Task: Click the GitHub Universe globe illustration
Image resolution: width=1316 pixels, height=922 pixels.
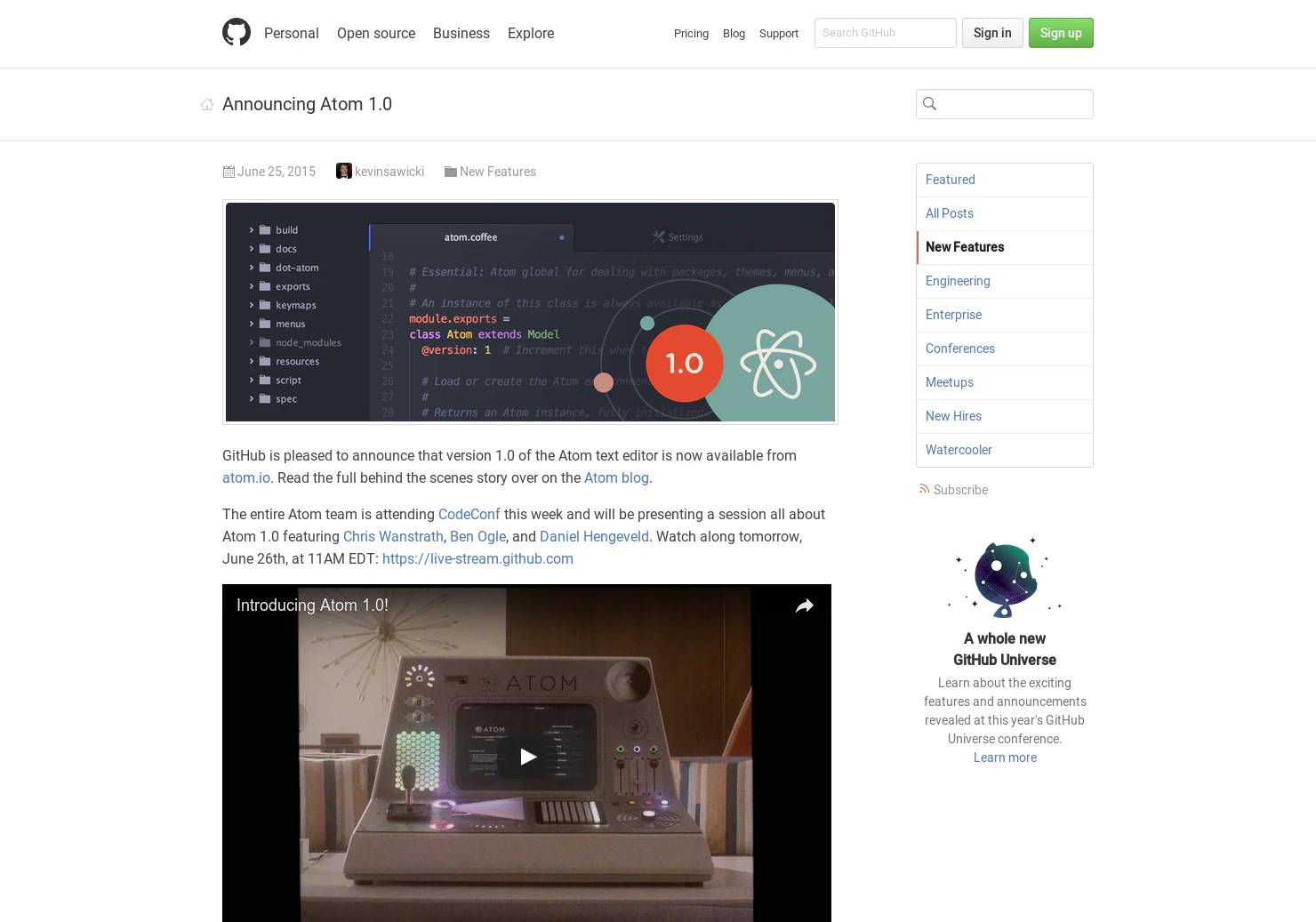Action: coord(1005,578)
